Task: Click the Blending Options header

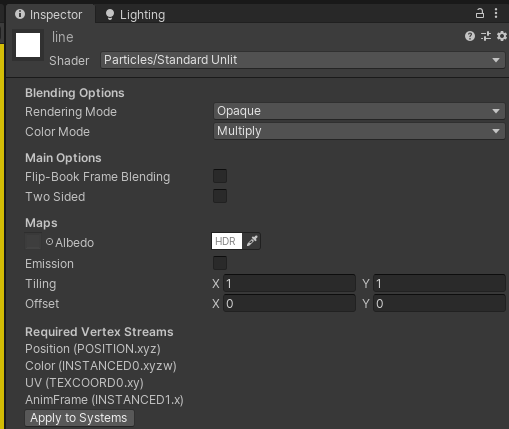Action: 75,93
